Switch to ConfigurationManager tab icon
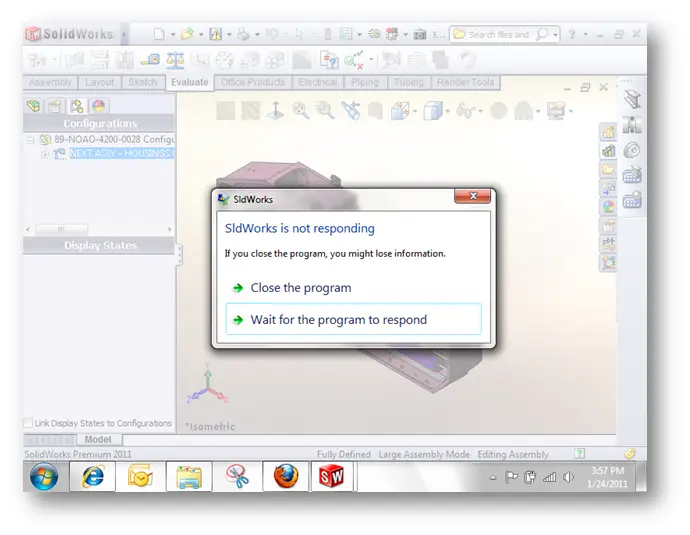Image resolution: width=690 pixels, height=535 pixels. coord(77,106)
